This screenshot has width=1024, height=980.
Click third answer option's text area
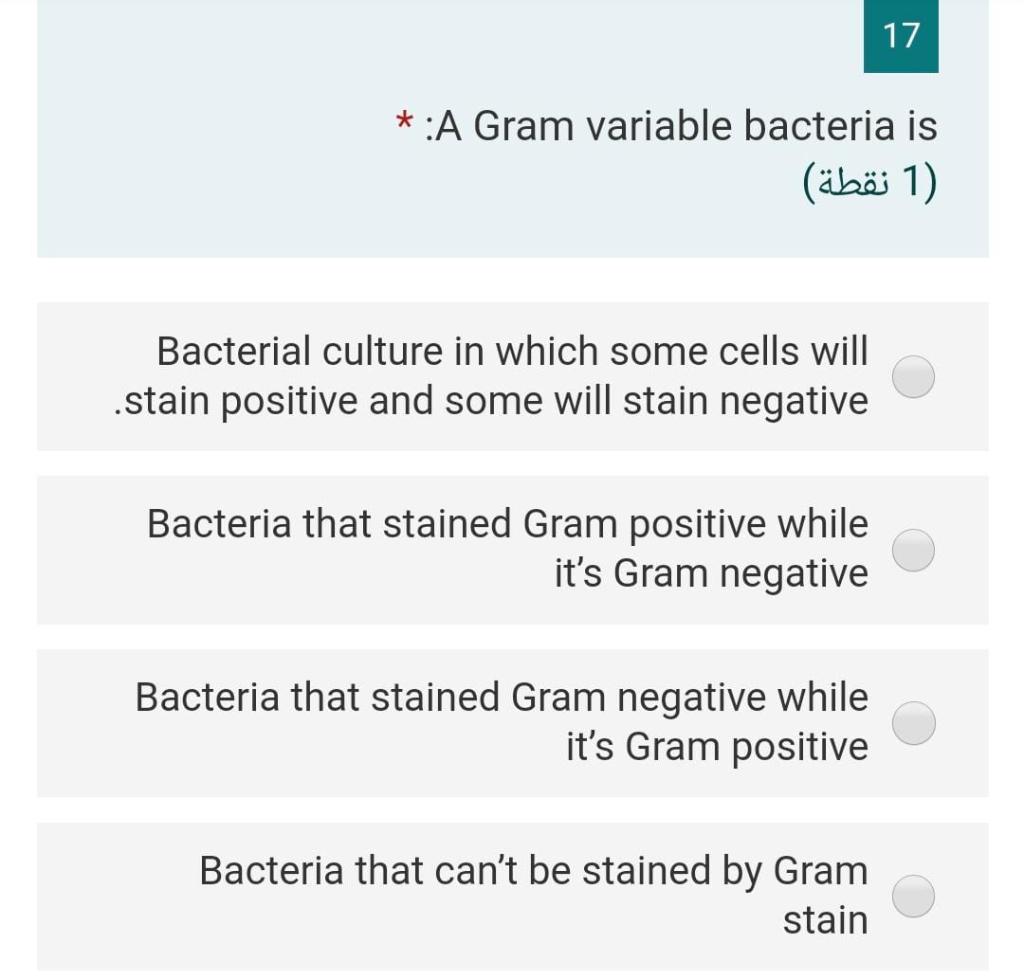(500, 722)
